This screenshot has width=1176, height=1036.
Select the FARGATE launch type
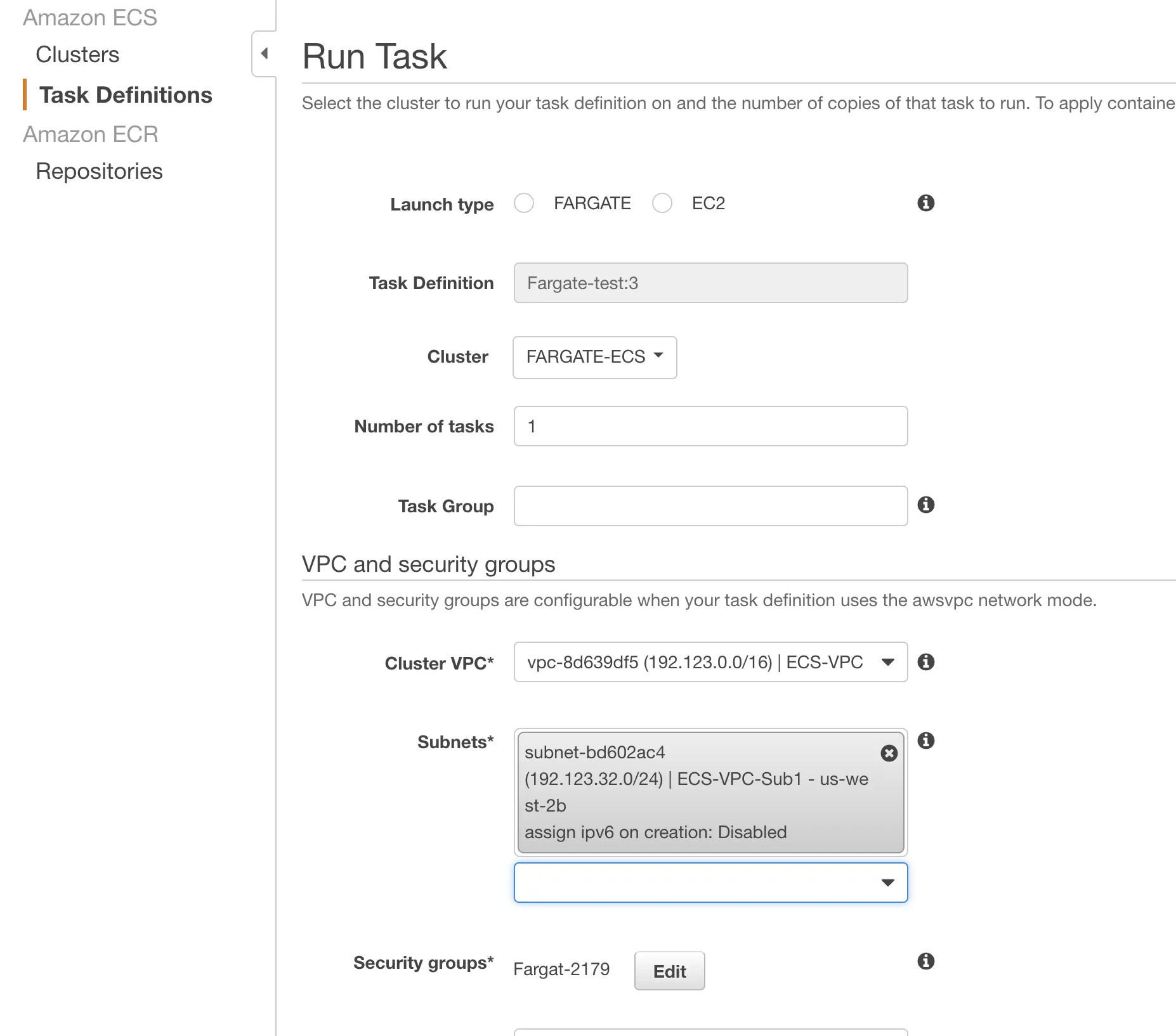pyautogui.click(x=524, y=203)
